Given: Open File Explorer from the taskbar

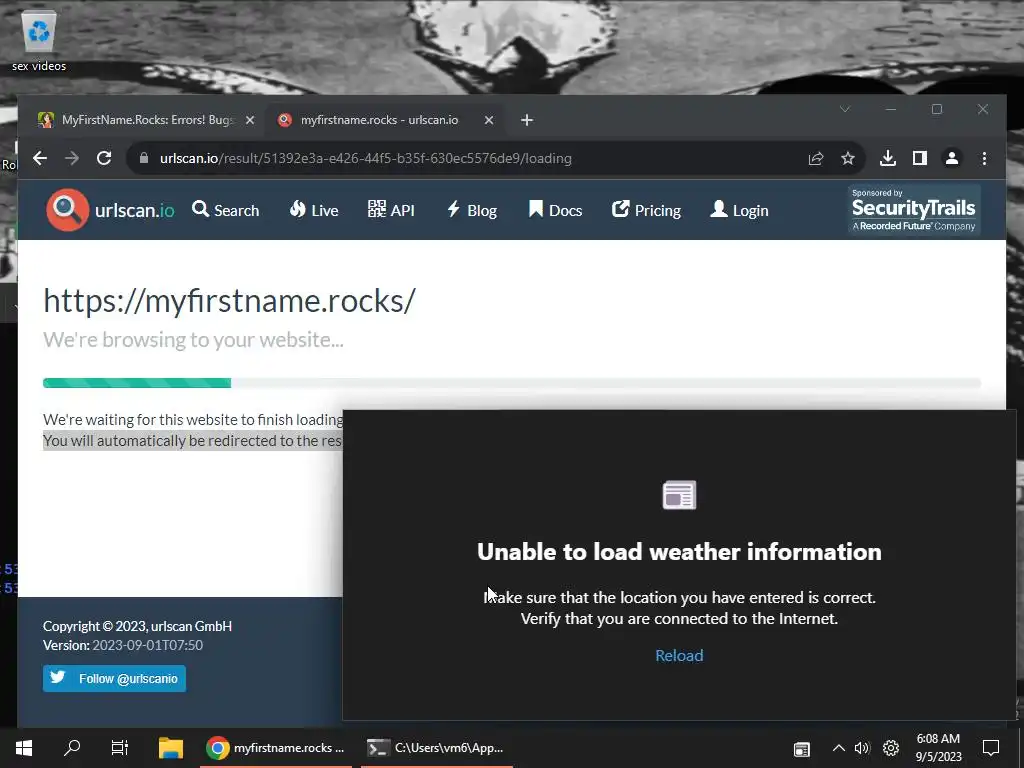Looking at the screenshot, I should [171, 748].
